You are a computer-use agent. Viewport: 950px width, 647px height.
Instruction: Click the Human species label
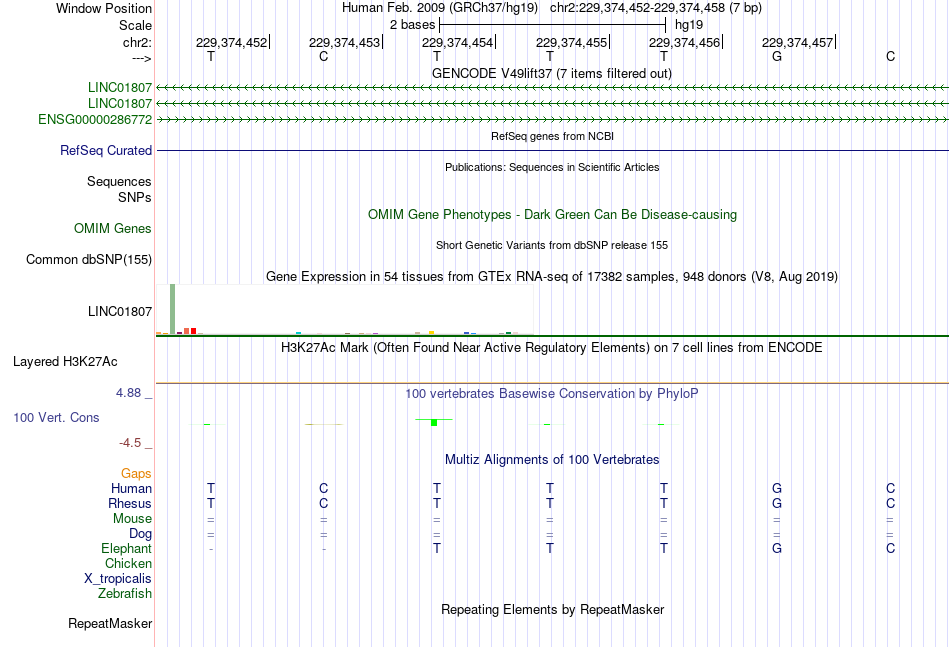click(x=131, y=488)
